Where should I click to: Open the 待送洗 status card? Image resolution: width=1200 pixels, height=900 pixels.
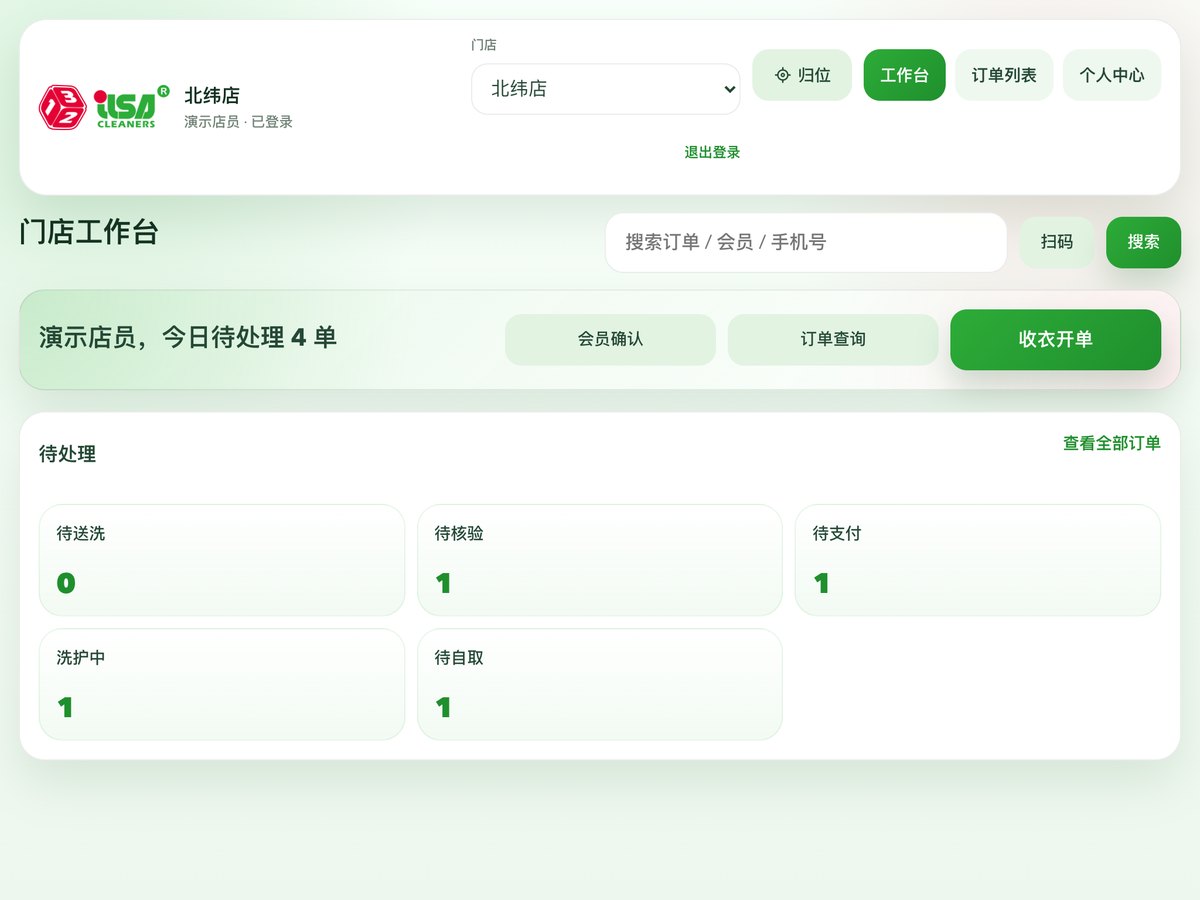[222, 560]
